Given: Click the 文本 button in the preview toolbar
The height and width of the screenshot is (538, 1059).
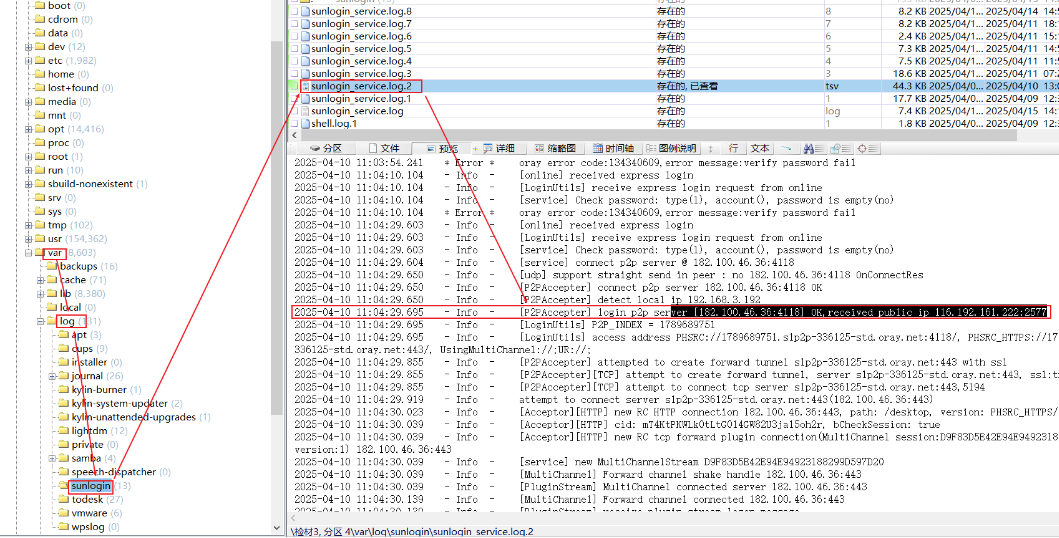Looking at the screenshot, I should pos(760,149).
